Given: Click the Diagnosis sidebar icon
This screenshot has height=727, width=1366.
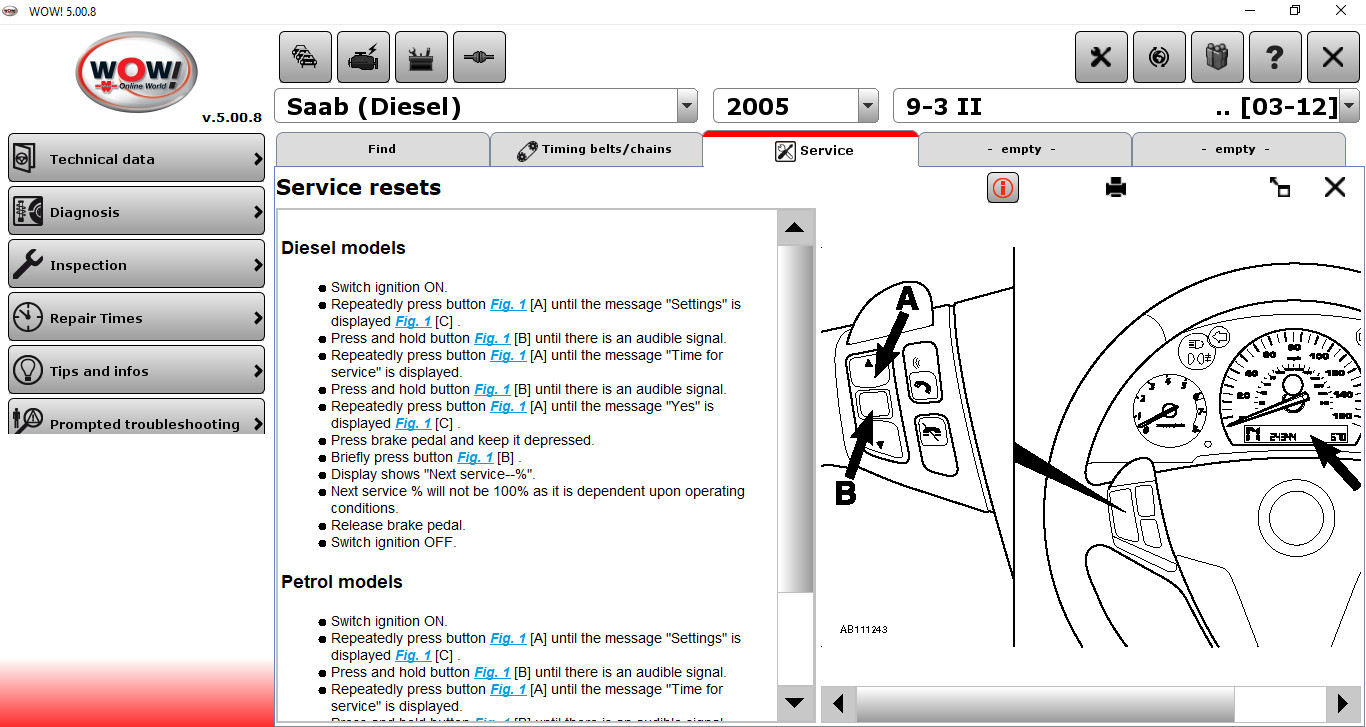Looking at the screenshot, I should point(27,212).
